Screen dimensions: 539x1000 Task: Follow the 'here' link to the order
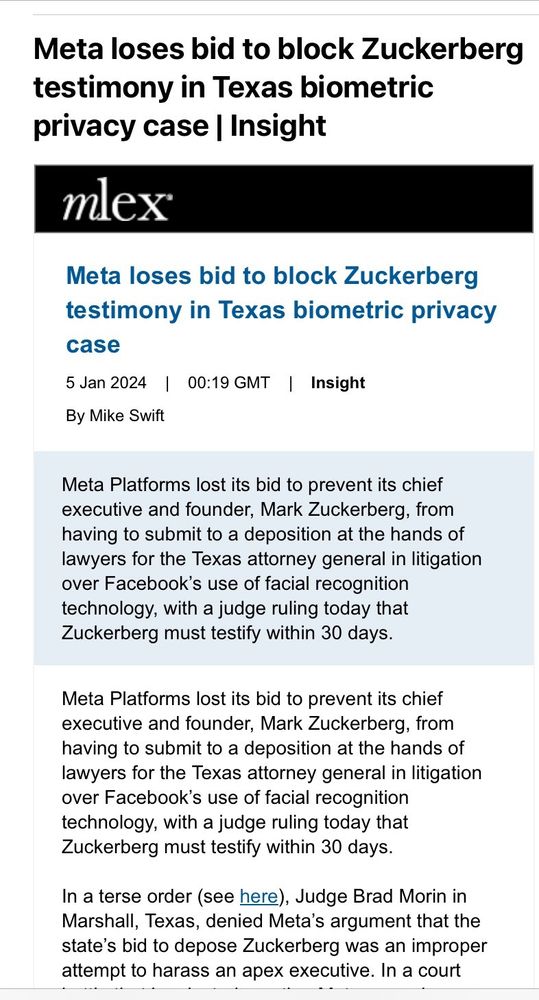[x=258, y=897]
